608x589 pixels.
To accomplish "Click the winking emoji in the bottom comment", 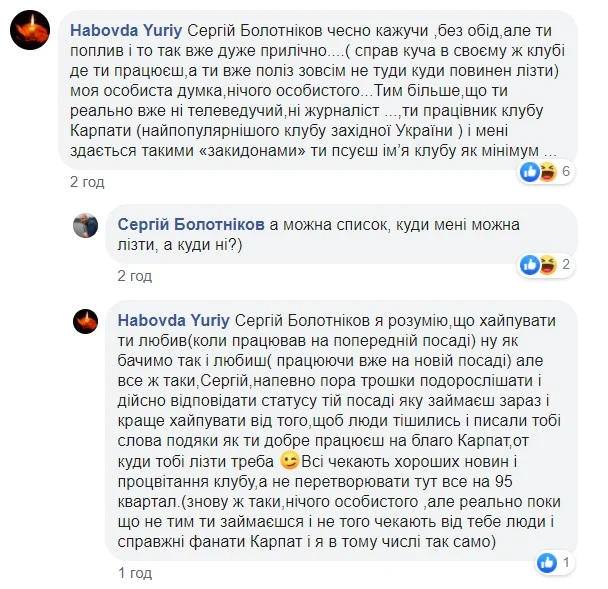I will 289,461.
